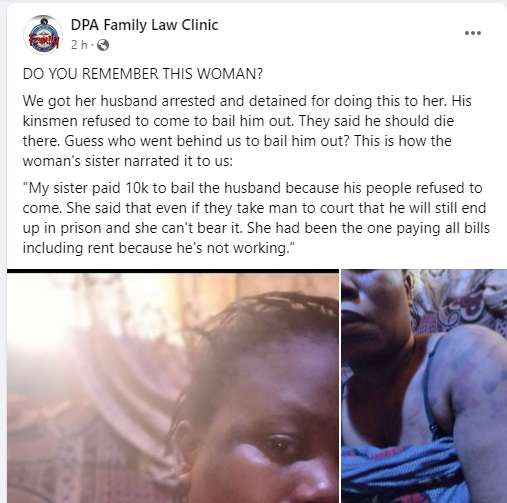Click the globe public audience icon

[103, 45]
